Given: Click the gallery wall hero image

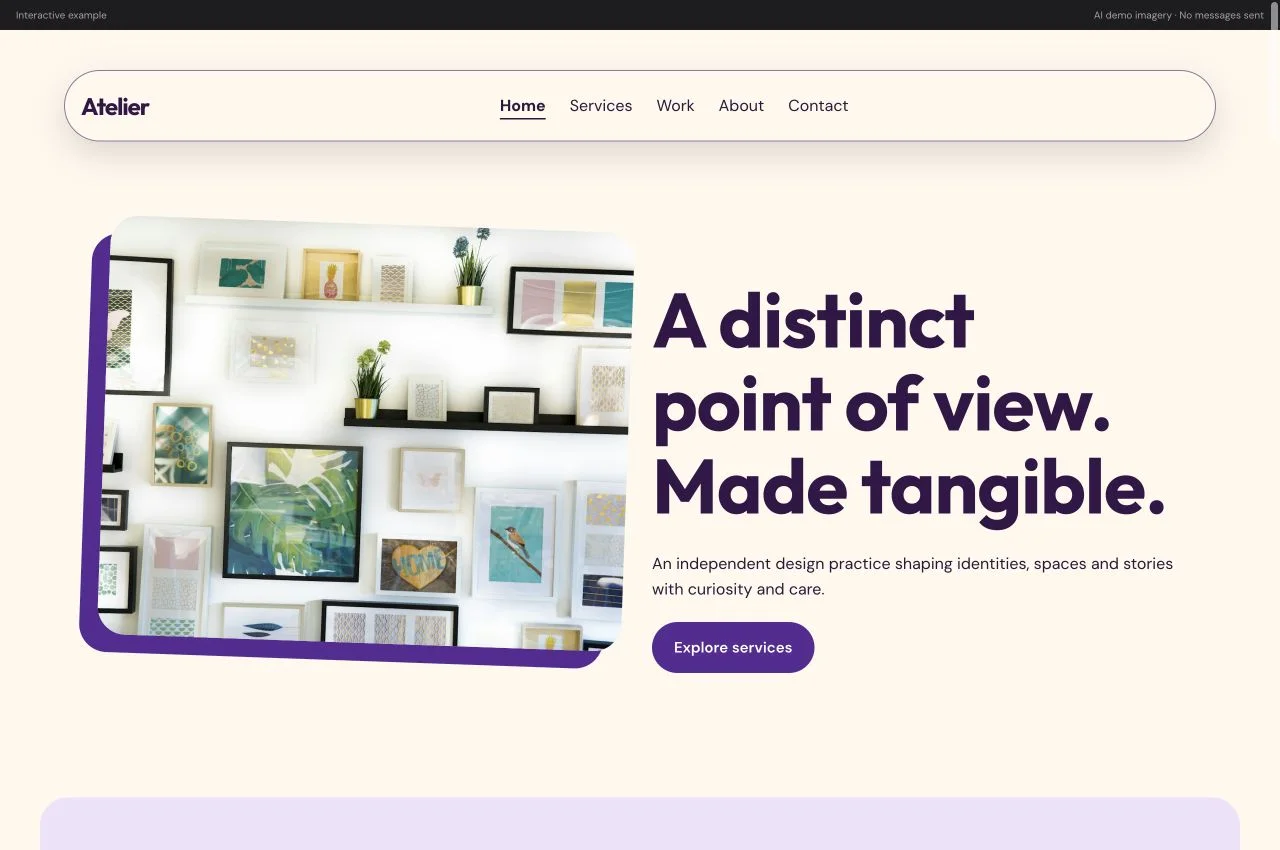Looking at the screenshot, I should point(365,435).
